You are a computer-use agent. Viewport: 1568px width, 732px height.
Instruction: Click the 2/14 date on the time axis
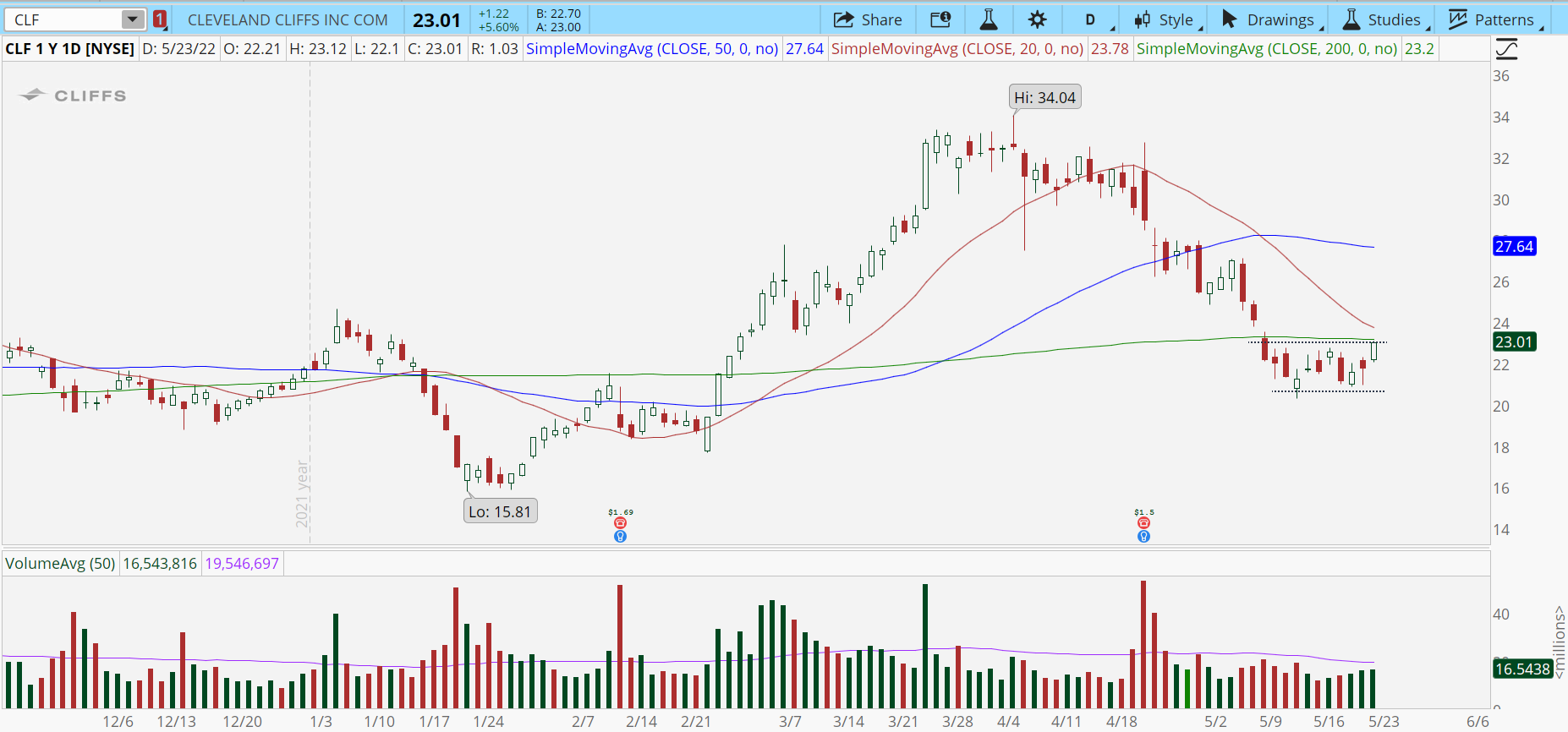click(642, 722)
